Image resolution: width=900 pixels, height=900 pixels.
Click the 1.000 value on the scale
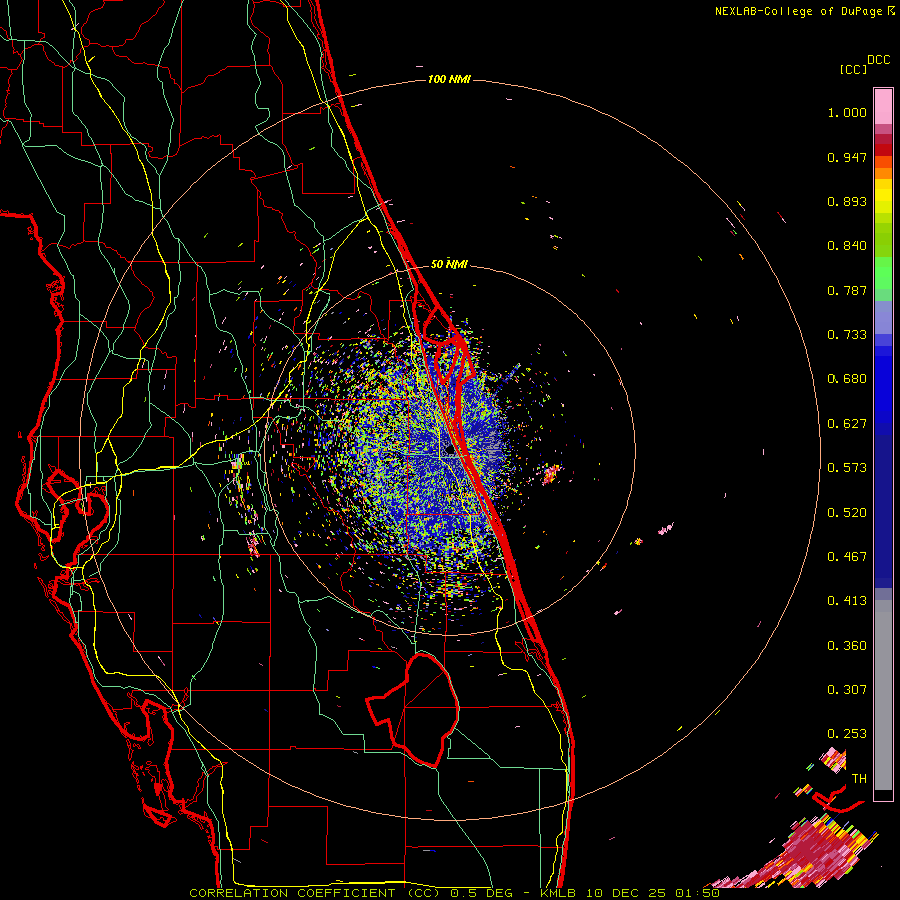coord(847,112)
